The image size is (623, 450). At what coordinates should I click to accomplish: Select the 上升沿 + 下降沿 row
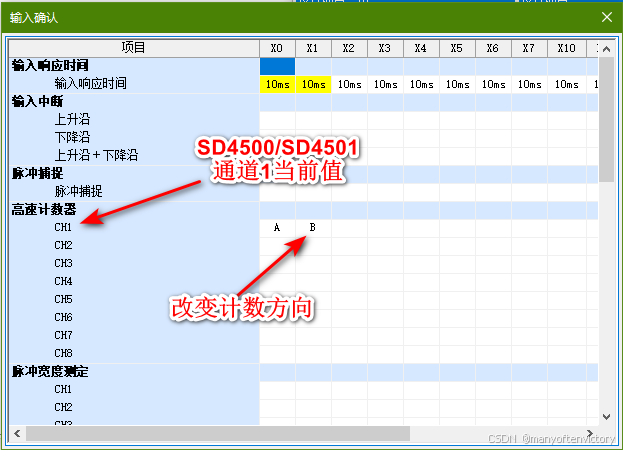pos(134,155)
